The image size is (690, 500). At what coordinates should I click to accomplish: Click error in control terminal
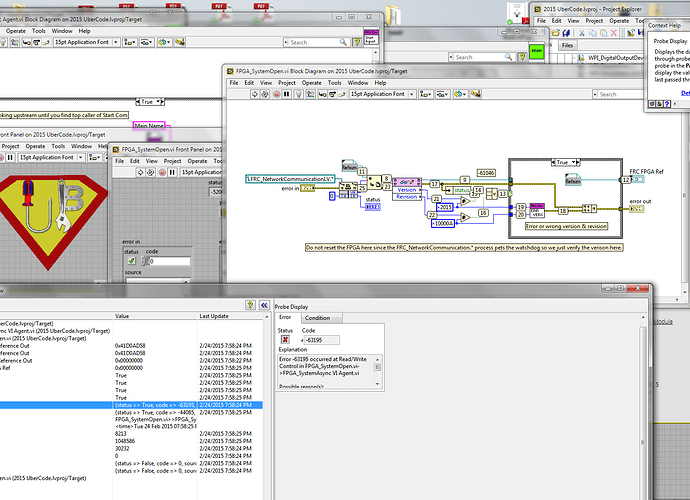pos(308,188)
